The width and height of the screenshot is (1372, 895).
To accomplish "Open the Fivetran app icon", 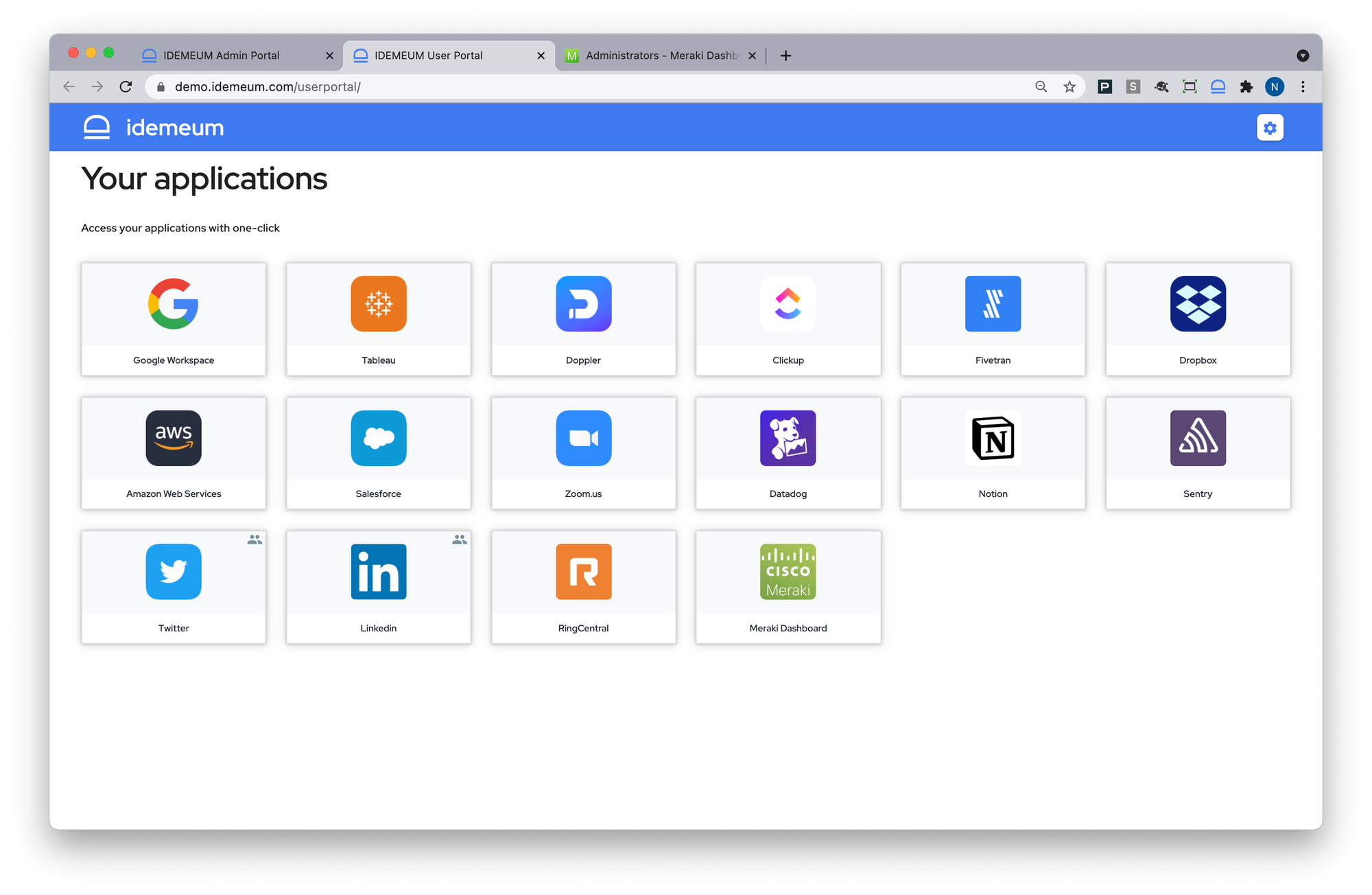I will tap(993, 303).
